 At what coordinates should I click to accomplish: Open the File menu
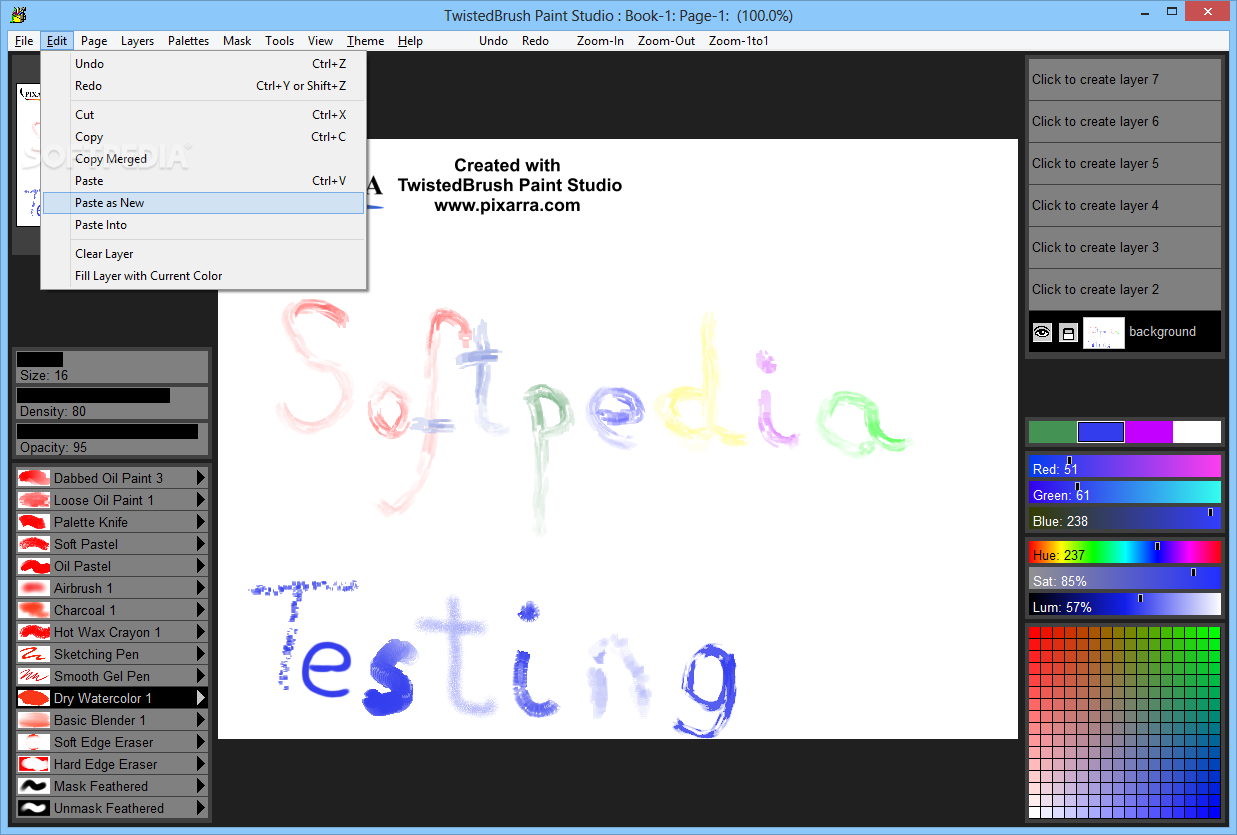click(x=24, y=41)
